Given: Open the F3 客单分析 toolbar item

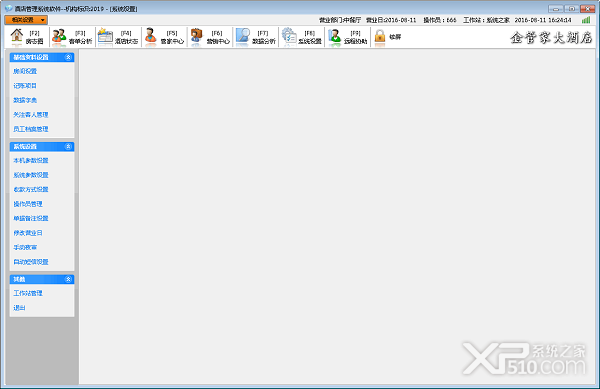Looking at the screenshot, I should 72,37.
